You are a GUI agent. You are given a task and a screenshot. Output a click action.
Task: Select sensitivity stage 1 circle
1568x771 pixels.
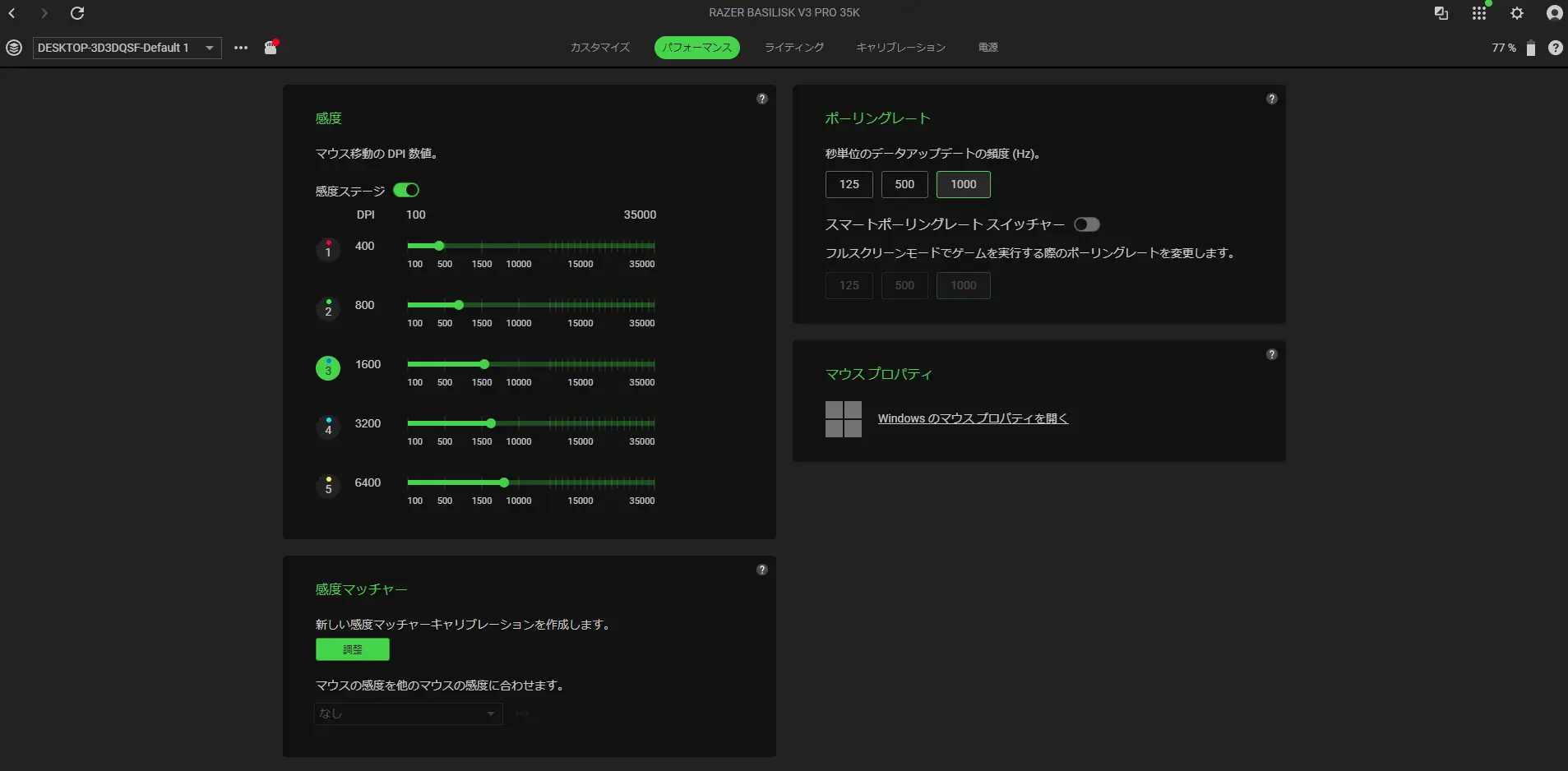click(x=328, y=249)
